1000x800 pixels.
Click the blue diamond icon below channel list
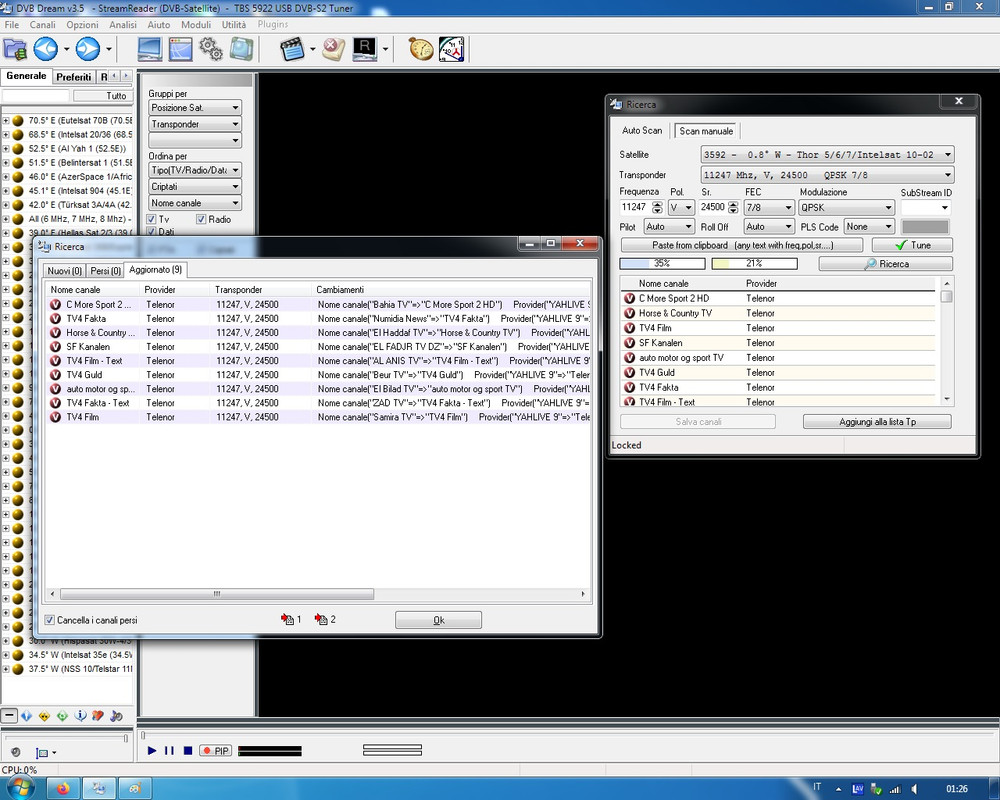(x=26, y=716)
